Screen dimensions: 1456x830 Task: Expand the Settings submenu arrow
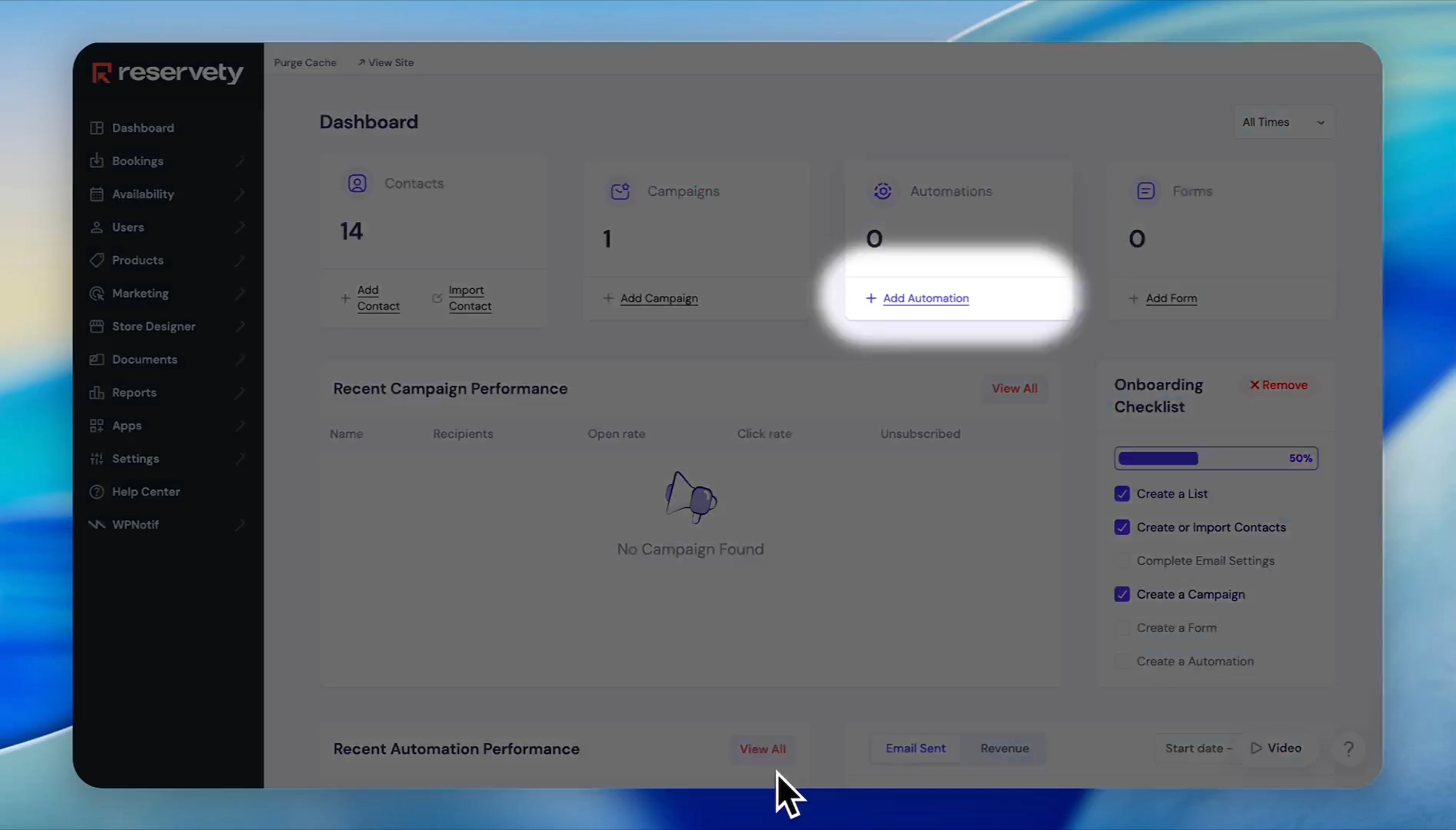pos(240,458)
